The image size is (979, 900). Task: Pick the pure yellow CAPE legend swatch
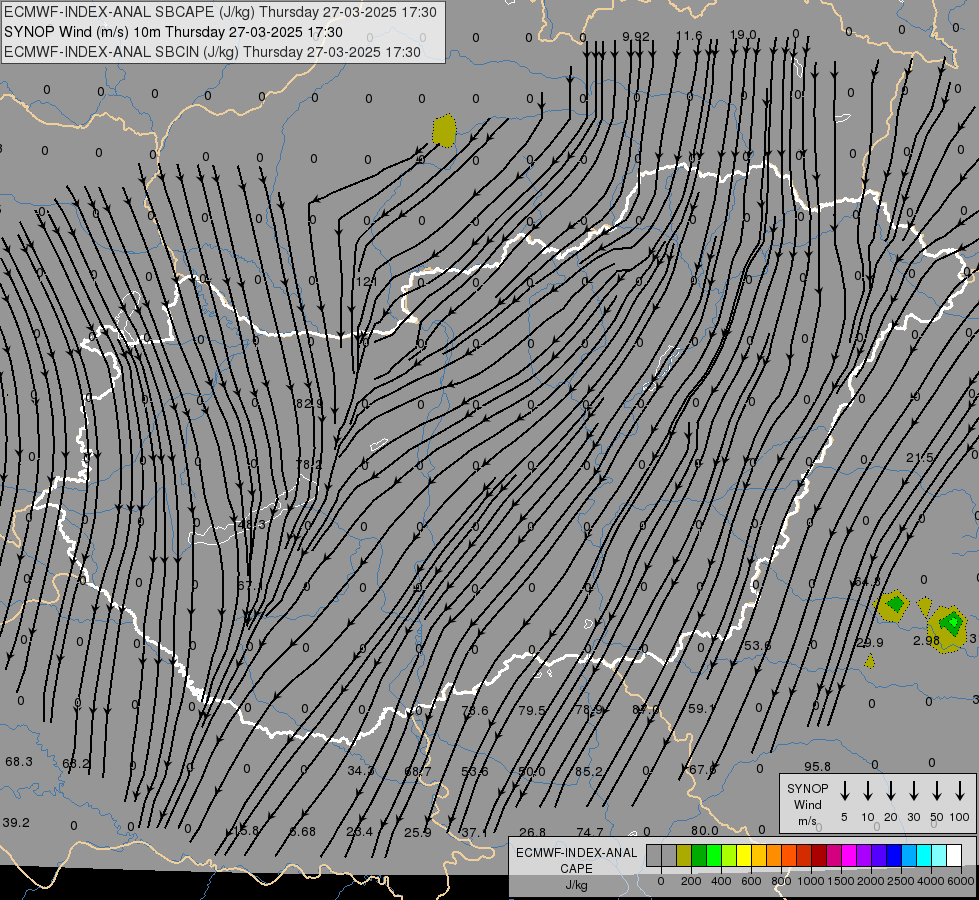pos(744,855)
